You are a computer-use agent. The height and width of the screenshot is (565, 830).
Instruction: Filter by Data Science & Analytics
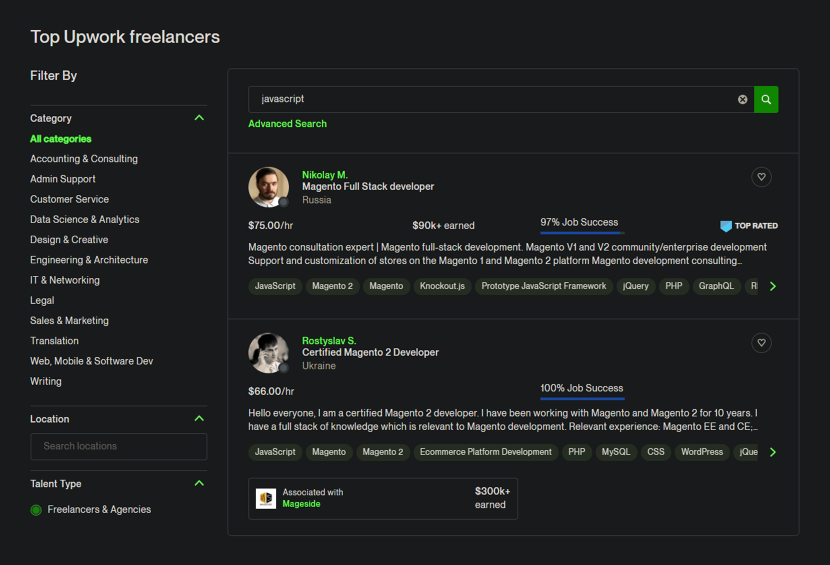[x=85, y=219]
